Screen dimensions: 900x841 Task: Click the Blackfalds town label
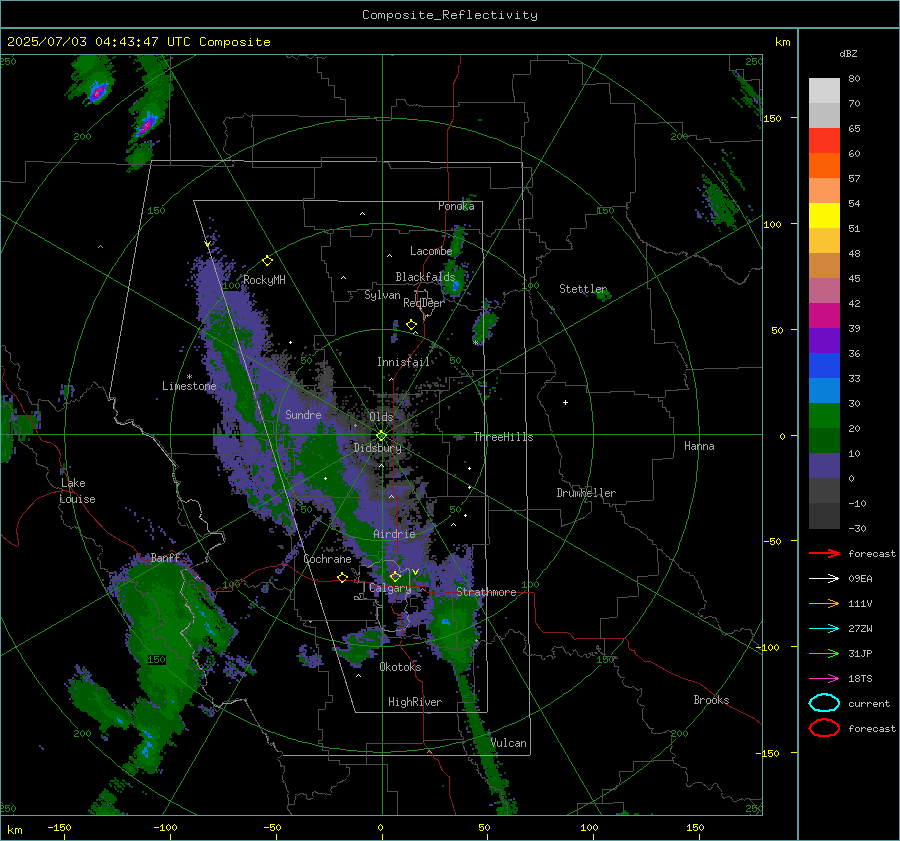[425, 277]
